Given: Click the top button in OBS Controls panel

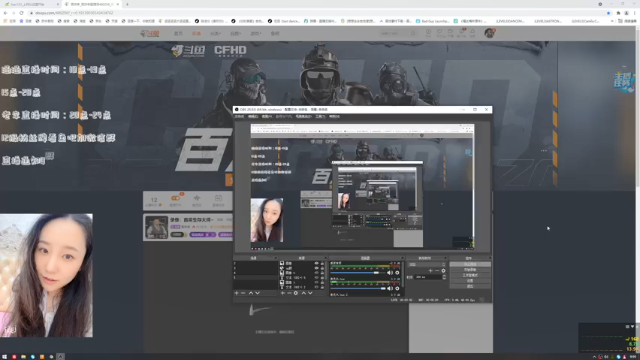Looking at the screenshot, I should [470, 264].
